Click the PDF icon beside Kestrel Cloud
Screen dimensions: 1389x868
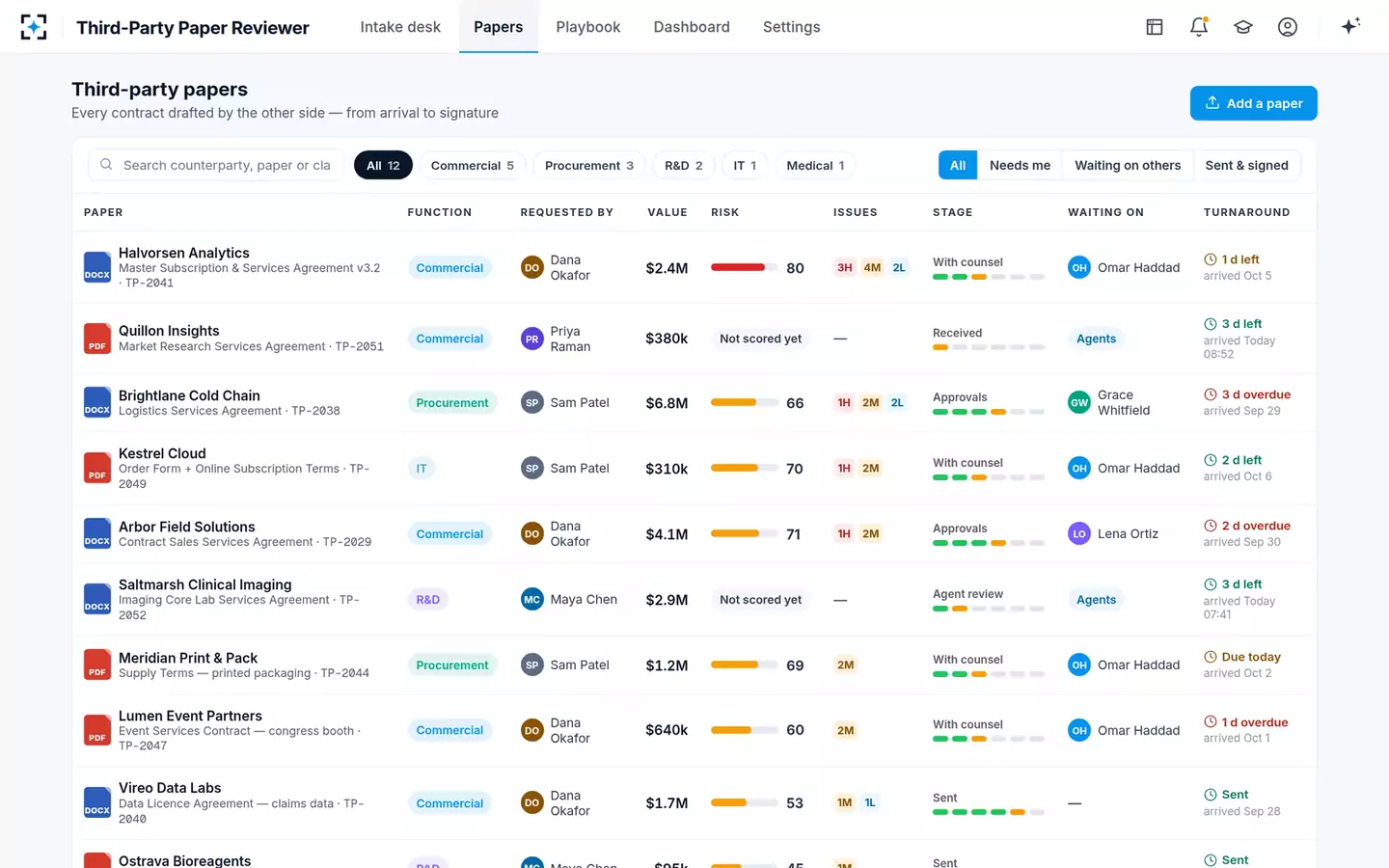(x=97, y=468)
